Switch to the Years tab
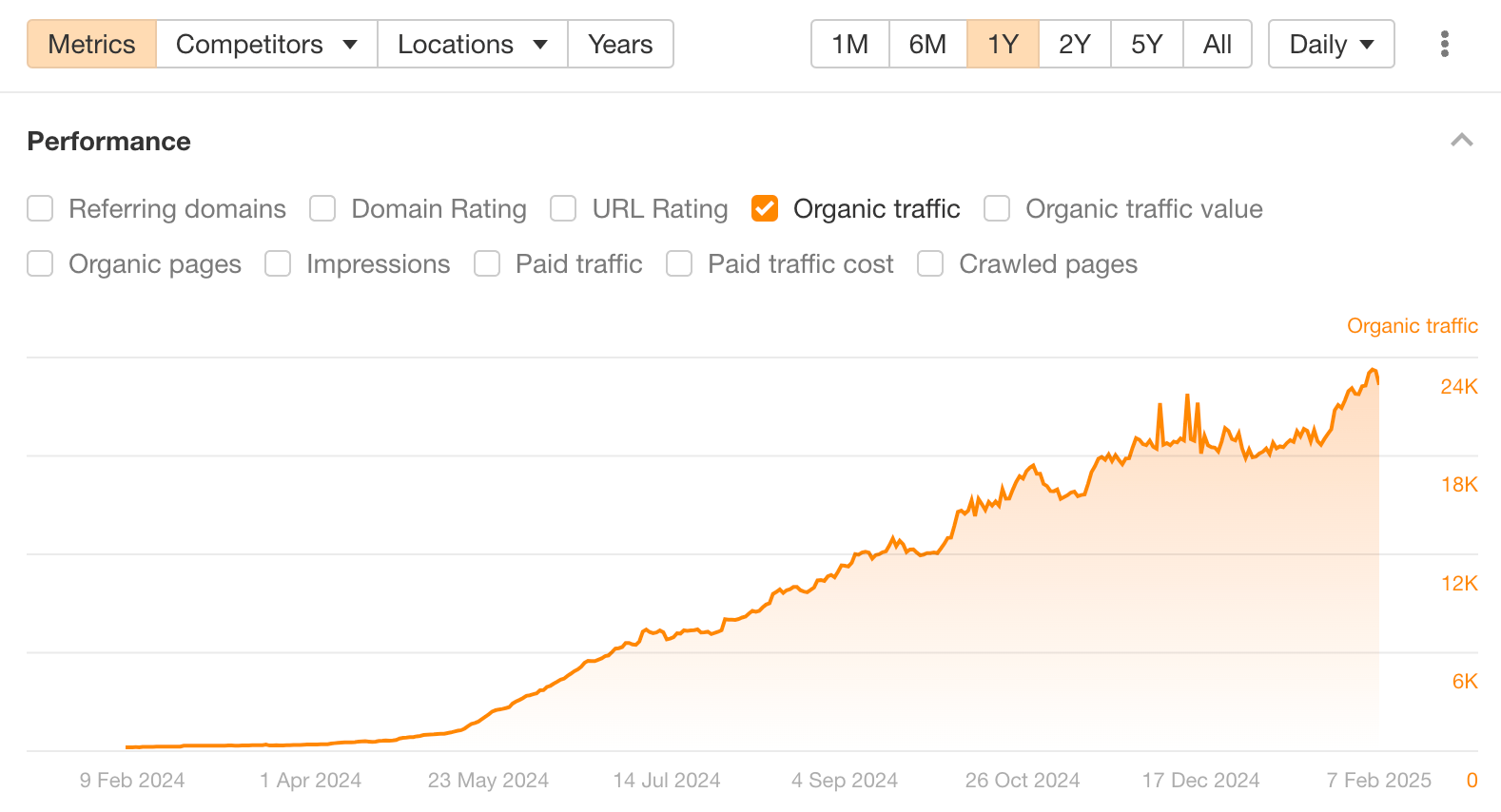This screenshot has width=1501, height=812. pyautogui.click(x=620, y=44)
